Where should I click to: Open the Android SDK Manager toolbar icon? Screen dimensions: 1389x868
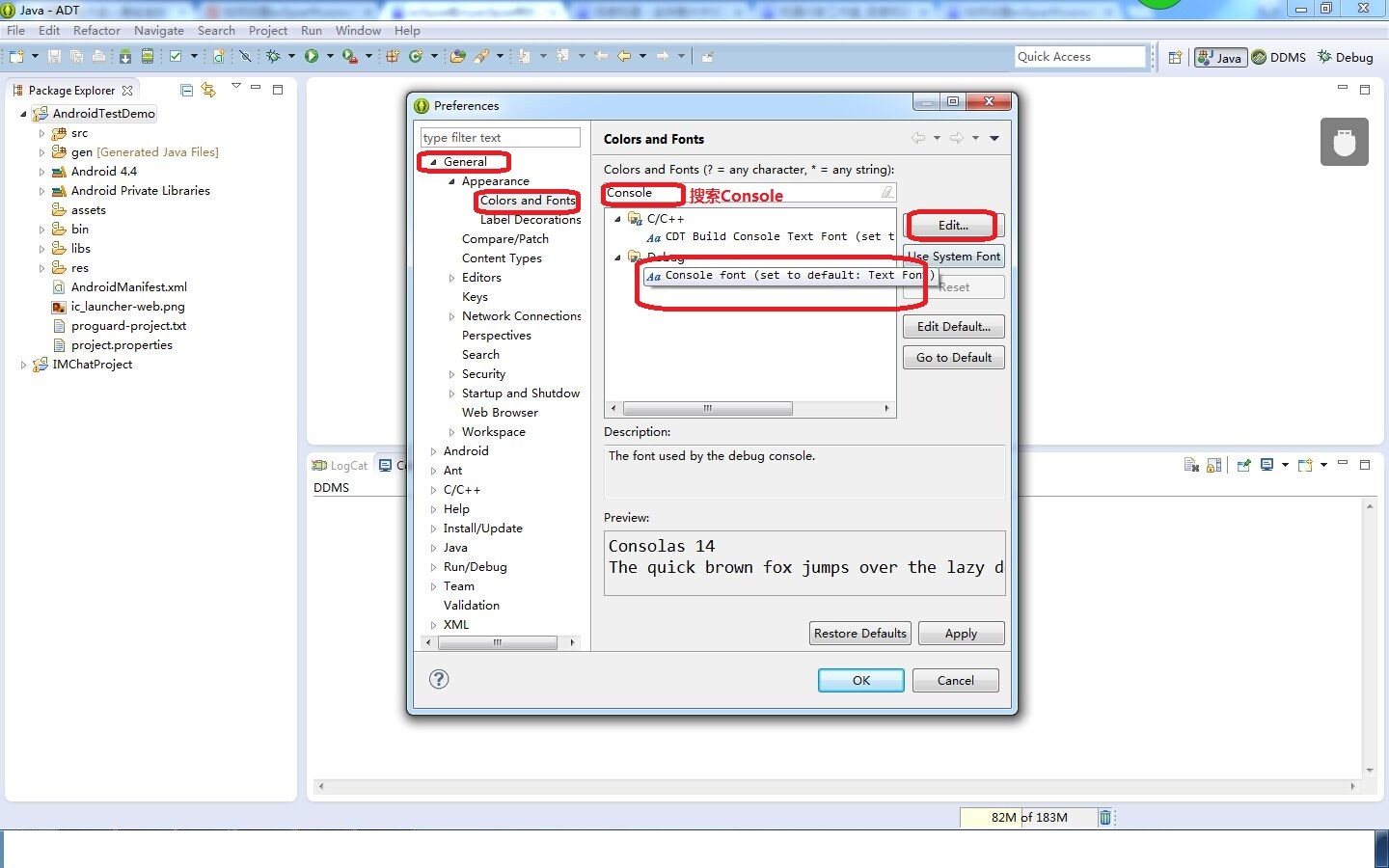coord(125,57)
